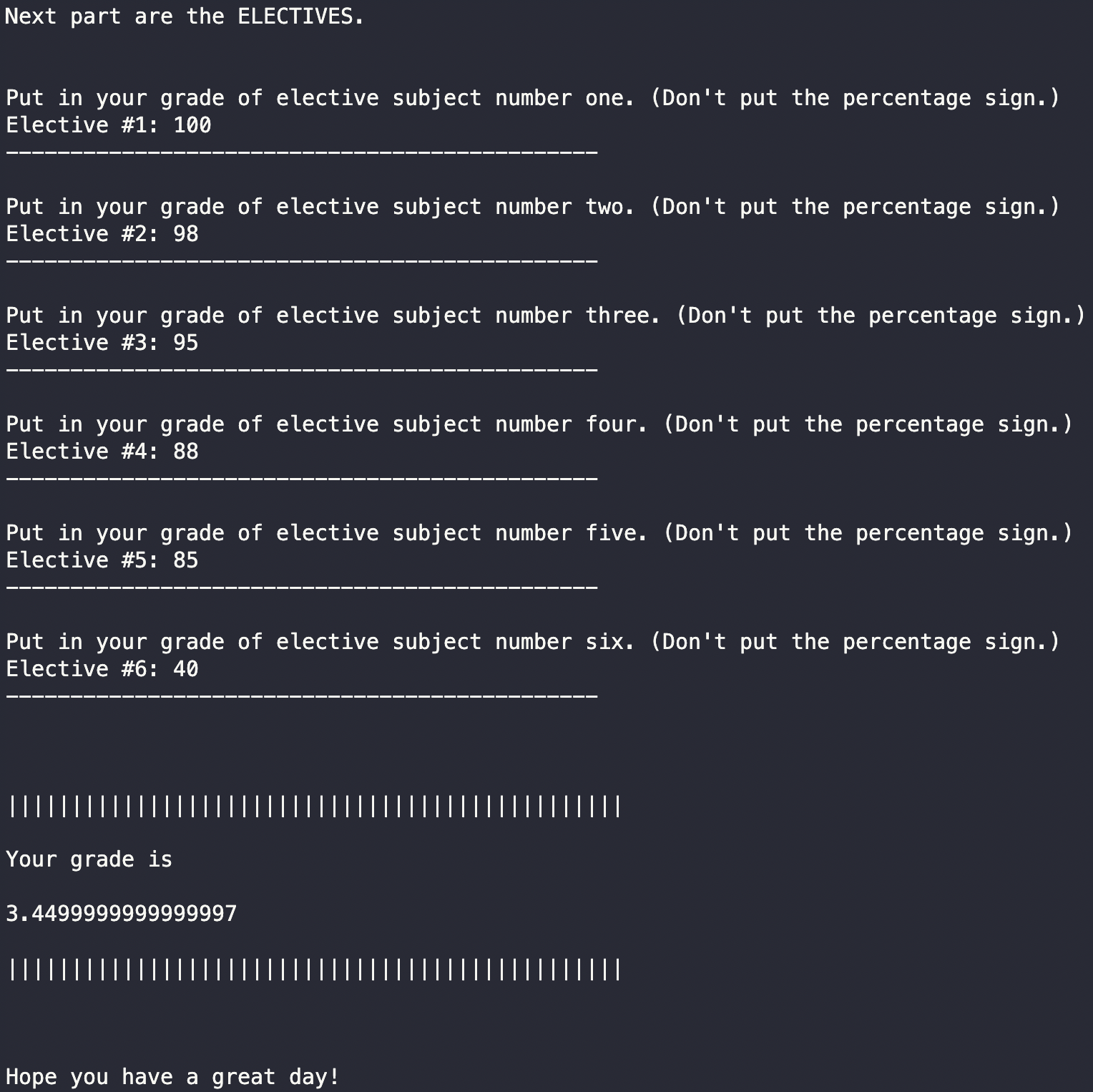Click the upper vertical-bar separator line
1093x1092 pixels.
[x=315, y=806]
